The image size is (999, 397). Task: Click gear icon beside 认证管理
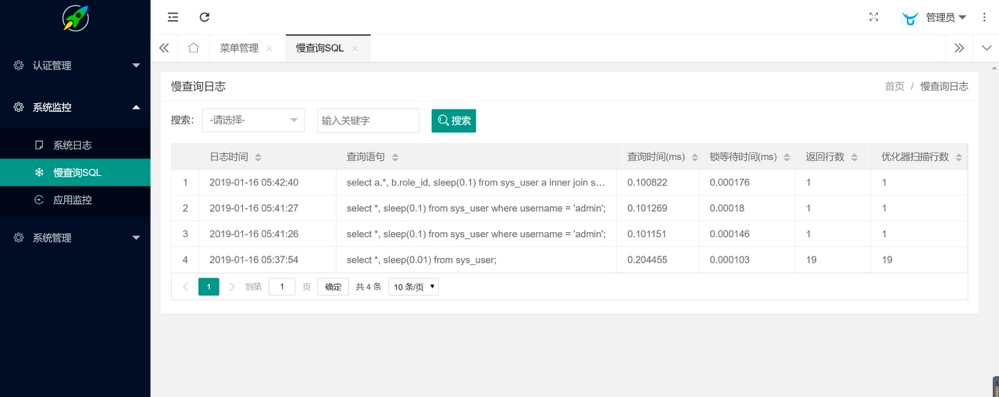click(x=18, y=65)
